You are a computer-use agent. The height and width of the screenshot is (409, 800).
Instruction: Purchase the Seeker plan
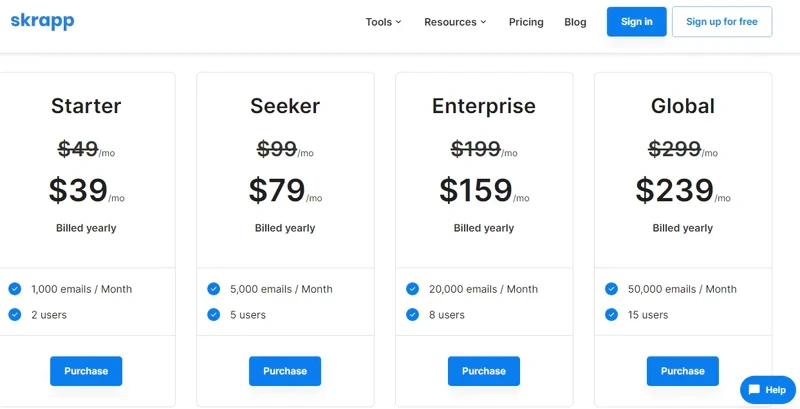pyautogui.click(x=285, y=371)
